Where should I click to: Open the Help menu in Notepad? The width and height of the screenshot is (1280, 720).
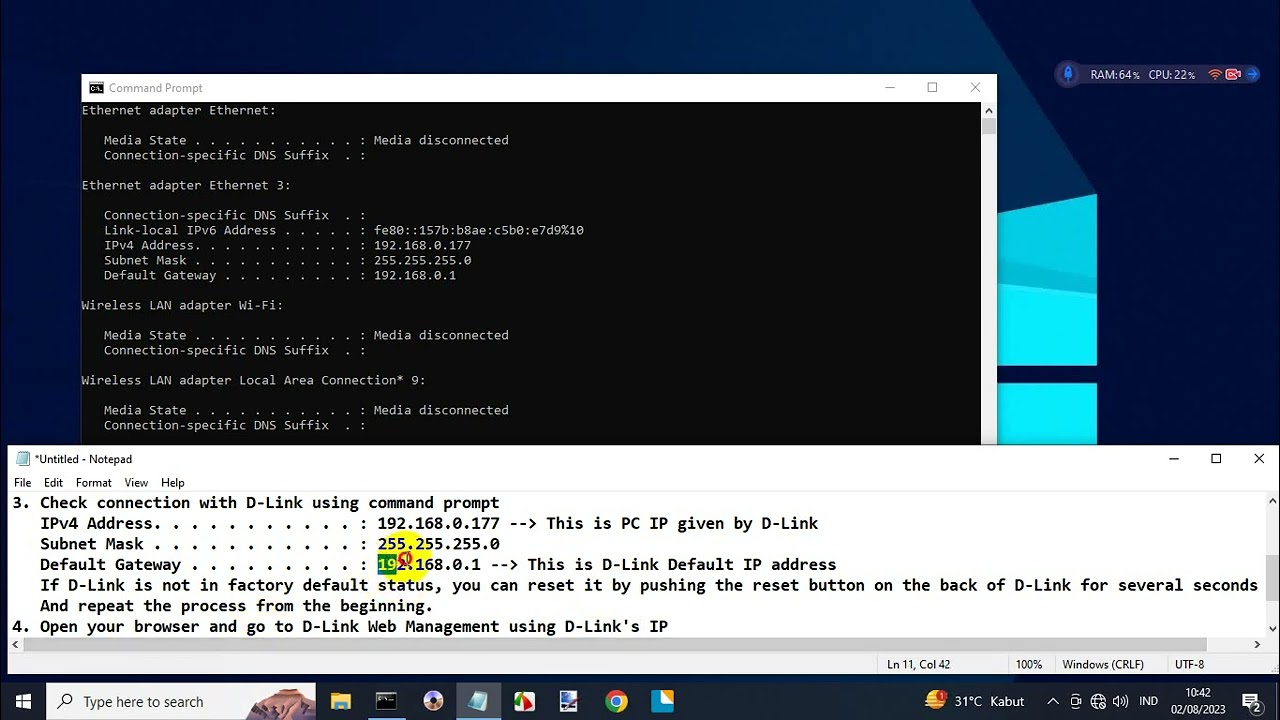pos(173,483)
